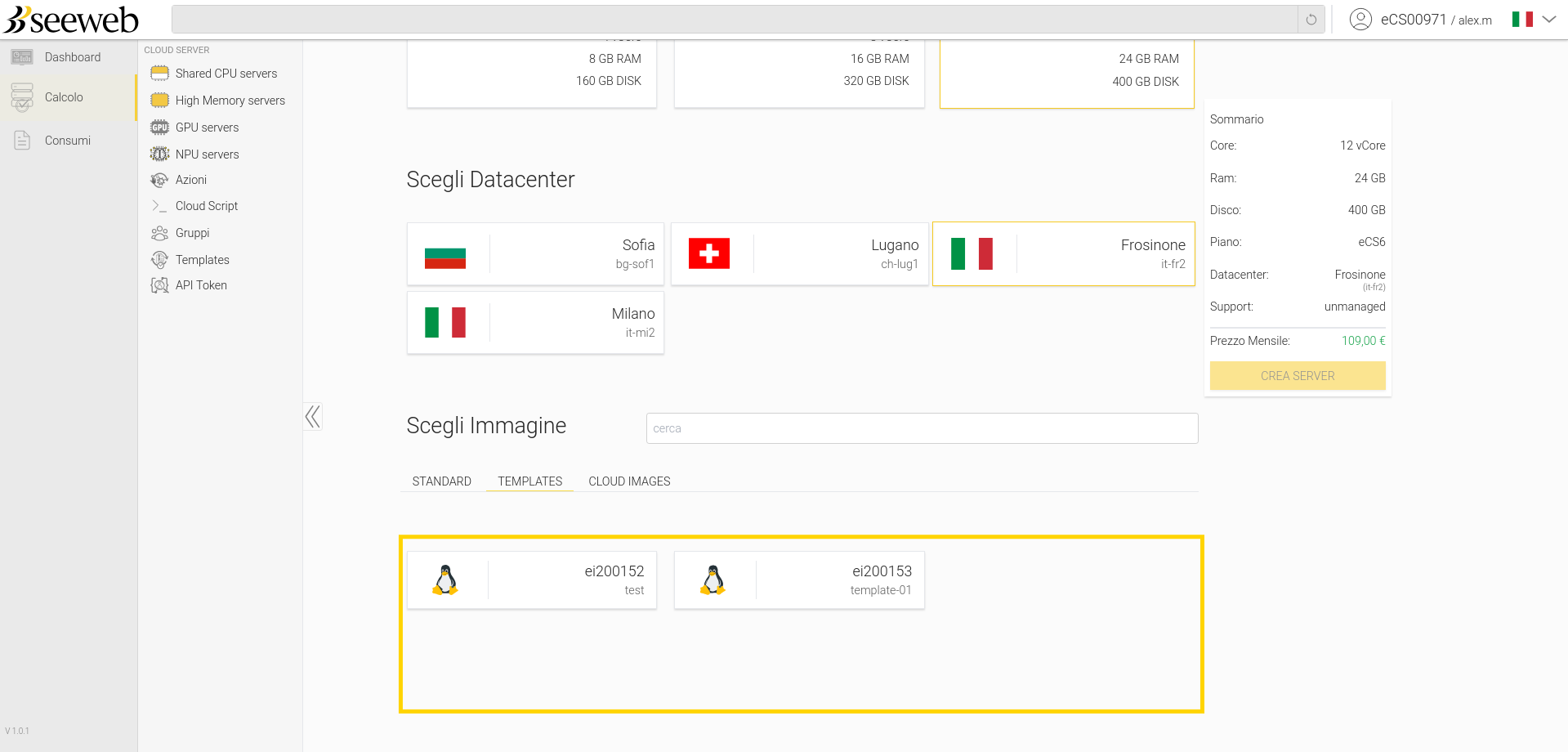
Task: Click the CLOUD SERVER submenu header
Action: (x=176, y=50)
